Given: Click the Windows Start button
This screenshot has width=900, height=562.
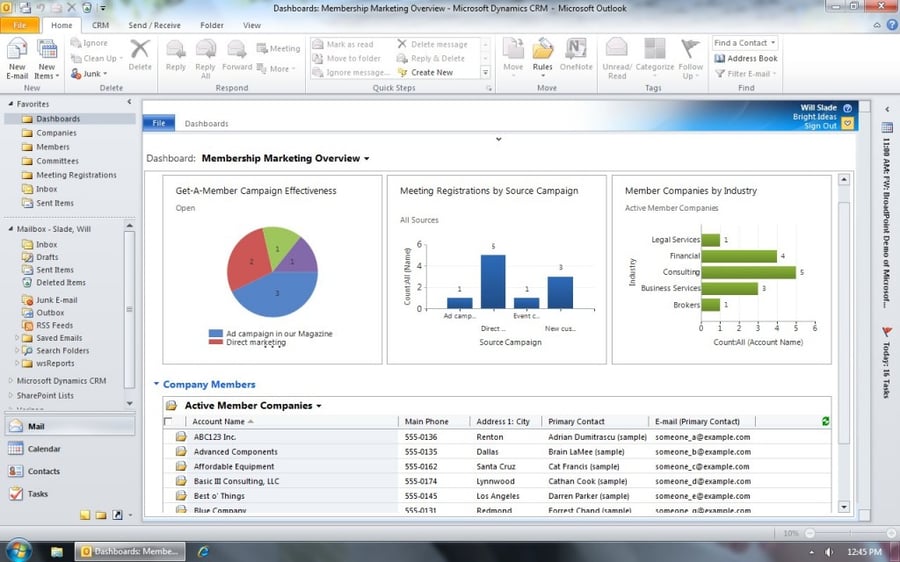Looking at the screenshot, I should (18, 551).
